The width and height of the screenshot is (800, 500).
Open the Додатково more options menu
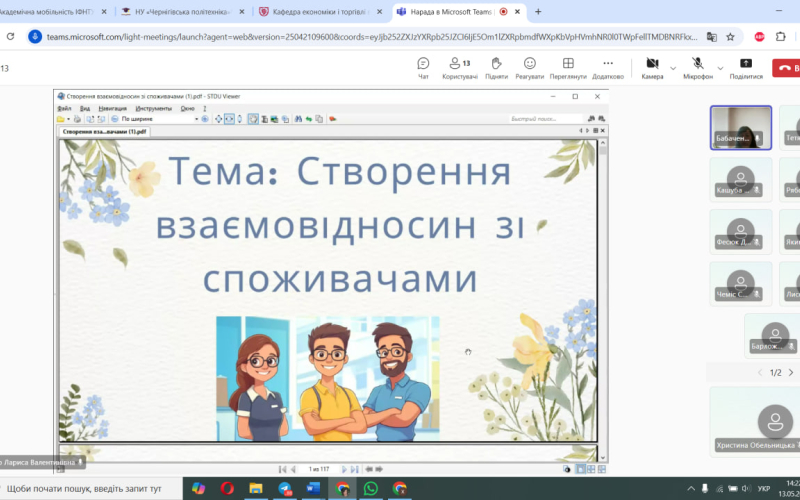pos(608,68)
